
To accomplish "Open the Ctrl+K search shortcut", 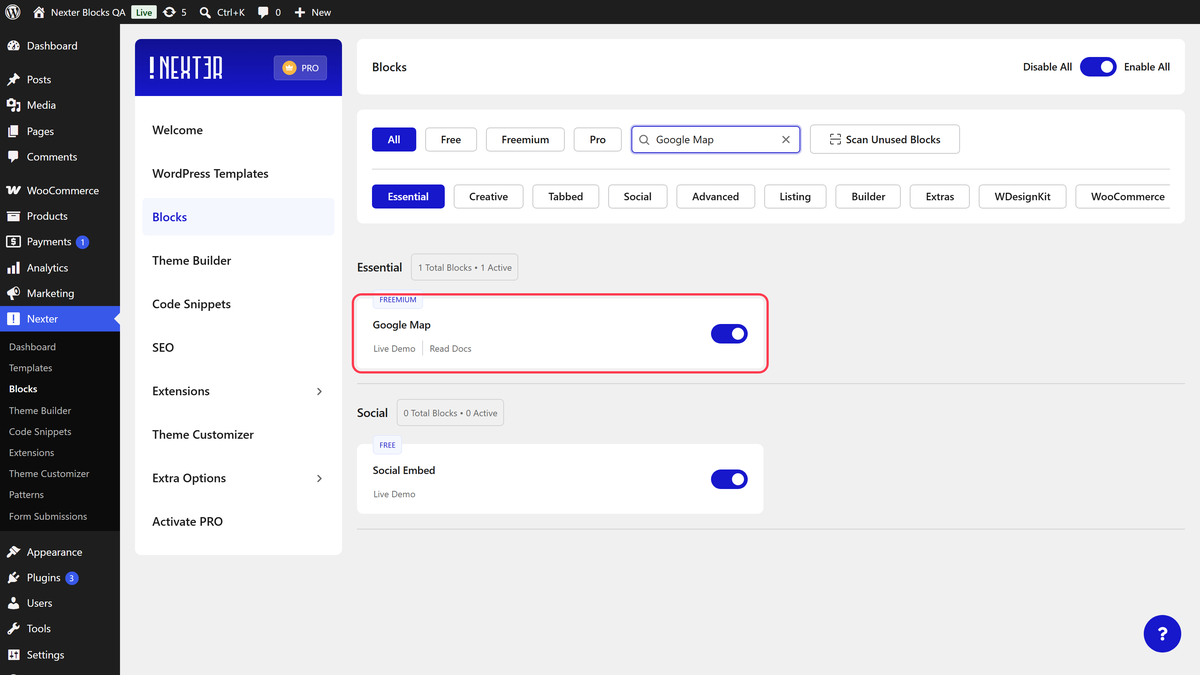I will click(222, 12).
